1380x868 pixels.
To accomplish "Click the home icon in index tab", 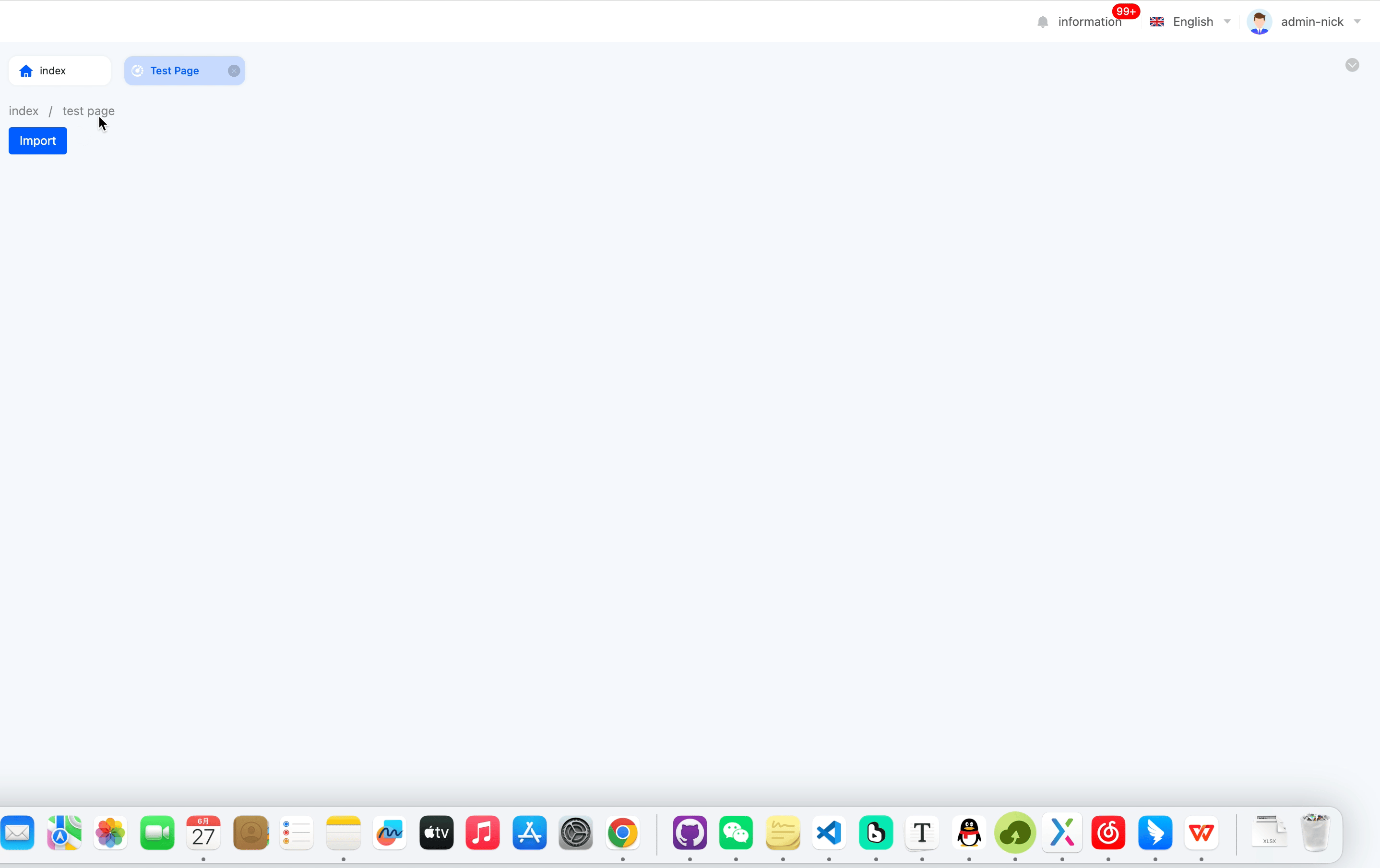I will (26, 71).
